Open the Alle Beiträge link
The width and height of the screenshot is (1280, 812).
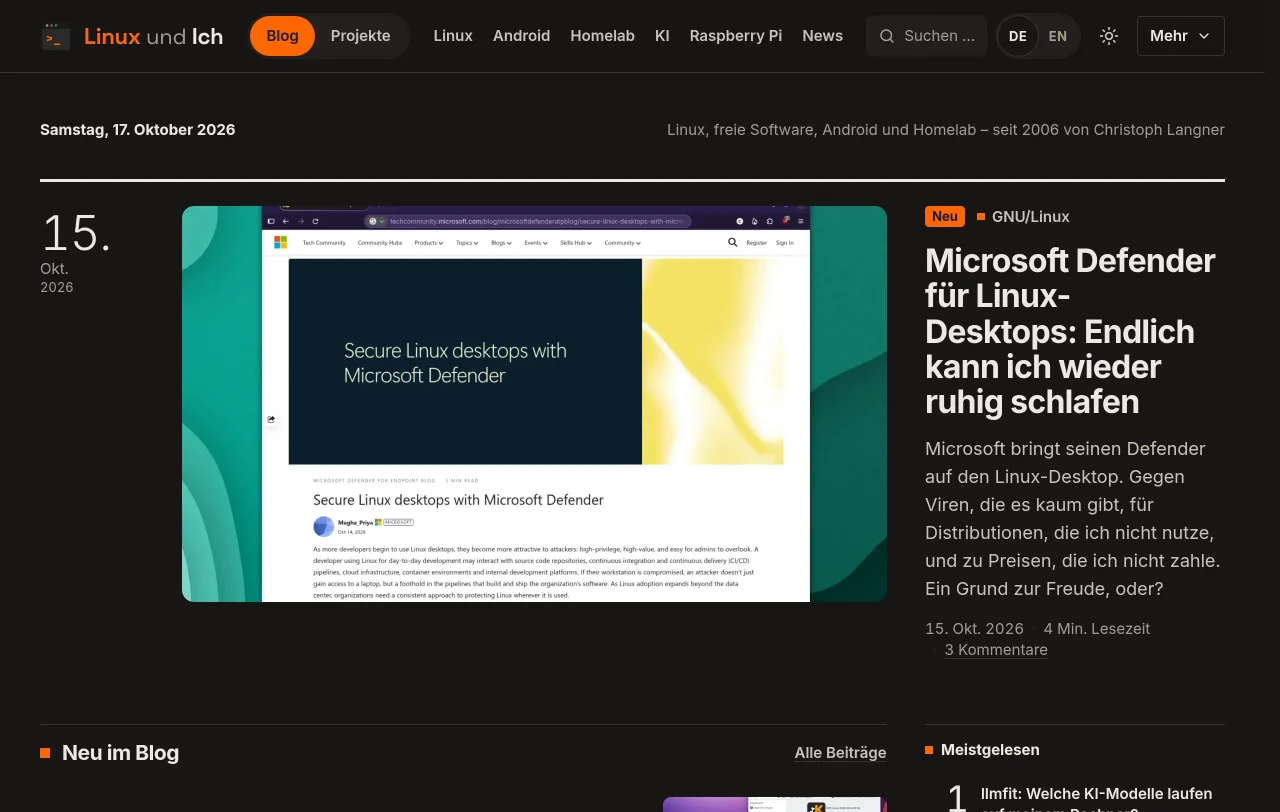coord(840,753)
